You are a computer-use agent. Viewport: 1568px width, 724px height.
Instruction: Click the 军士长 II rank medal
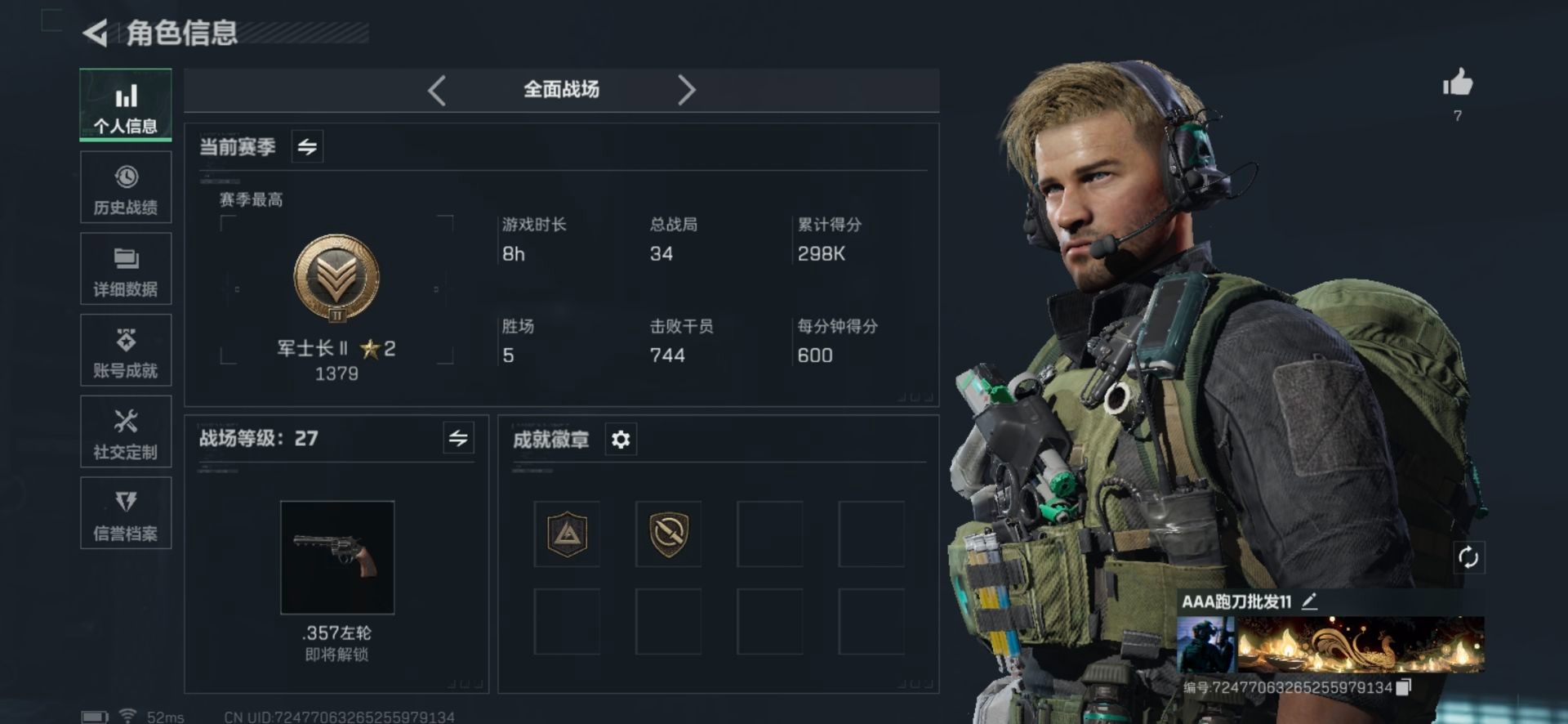point(336,279)
